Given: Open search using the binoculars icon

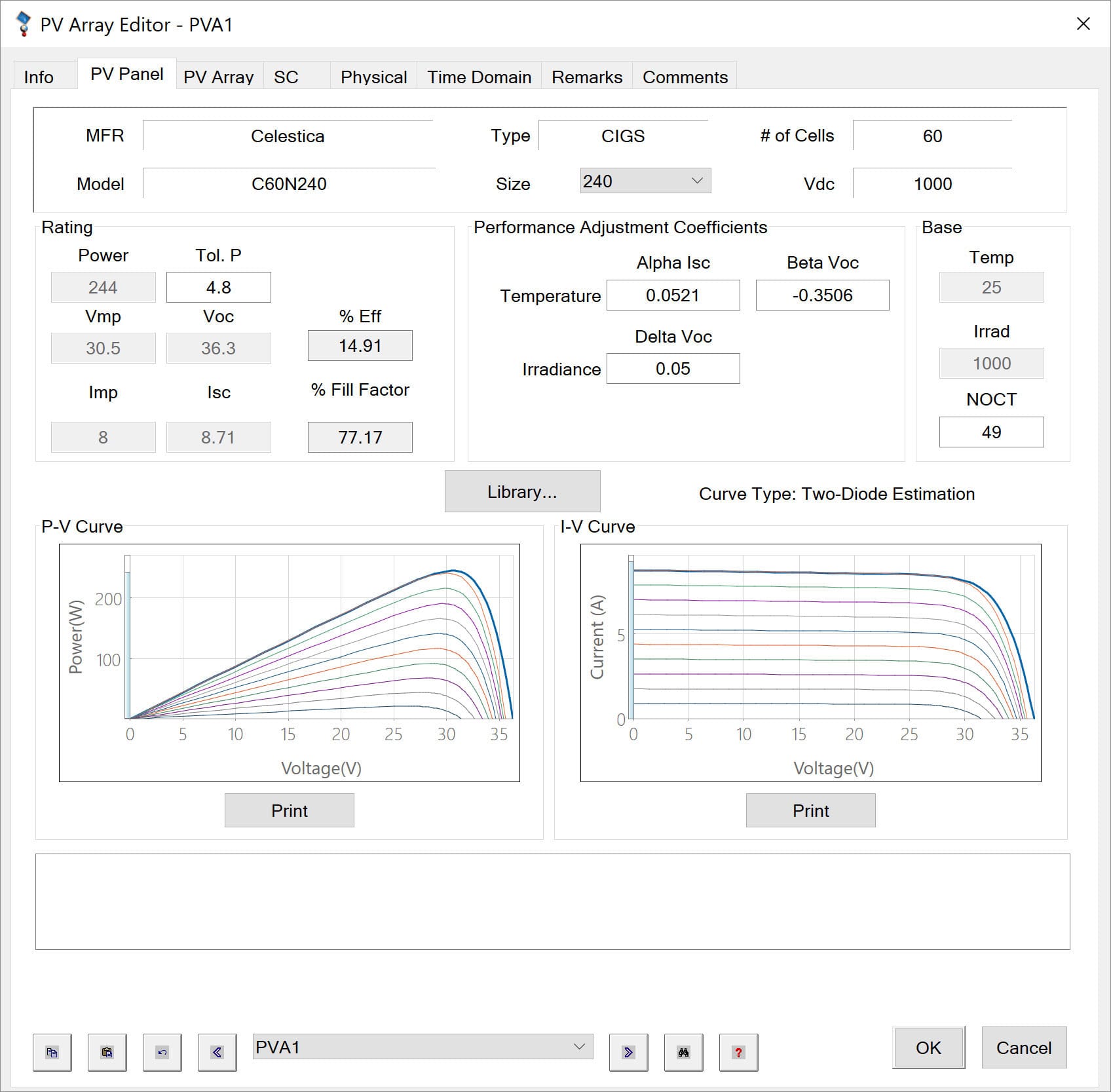Looking at the screenshot, I should click(x=683, y=1053).
